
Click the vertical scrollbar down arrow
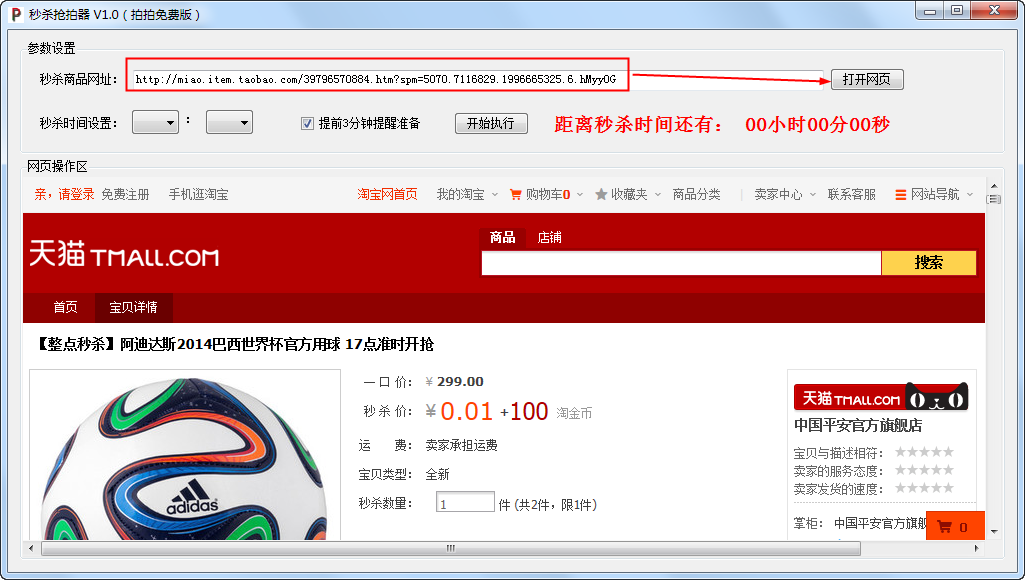[994, 532]
